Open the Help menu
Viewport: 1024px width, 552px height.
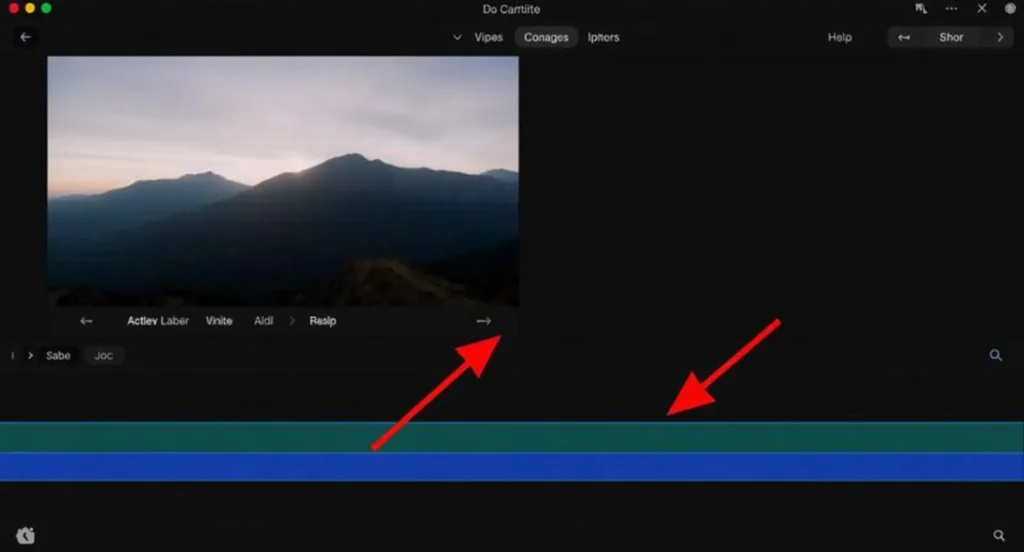coord(839,37)
